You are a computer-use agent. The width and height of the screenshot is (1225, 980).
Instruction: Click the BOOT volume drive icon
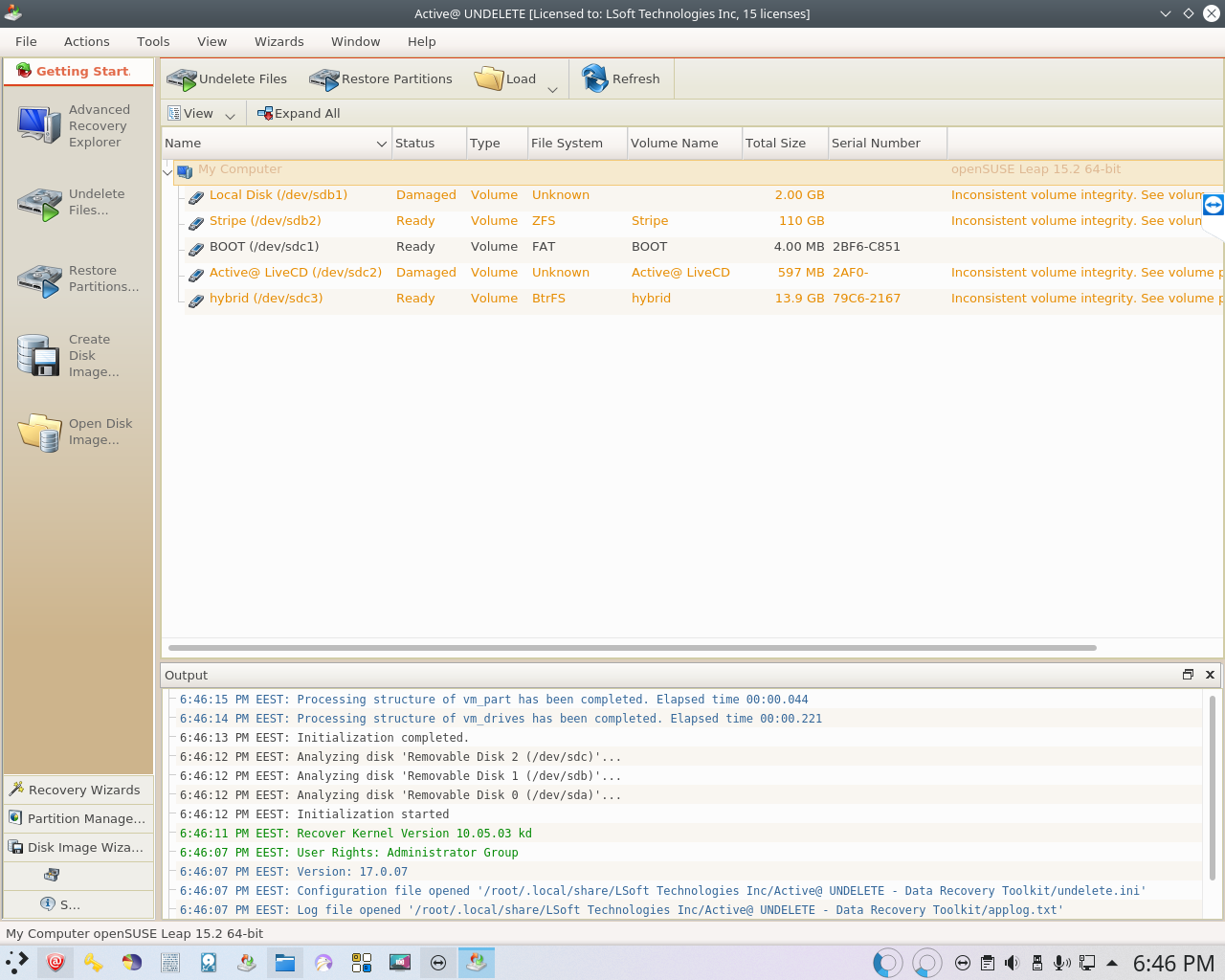coord(196,248)
